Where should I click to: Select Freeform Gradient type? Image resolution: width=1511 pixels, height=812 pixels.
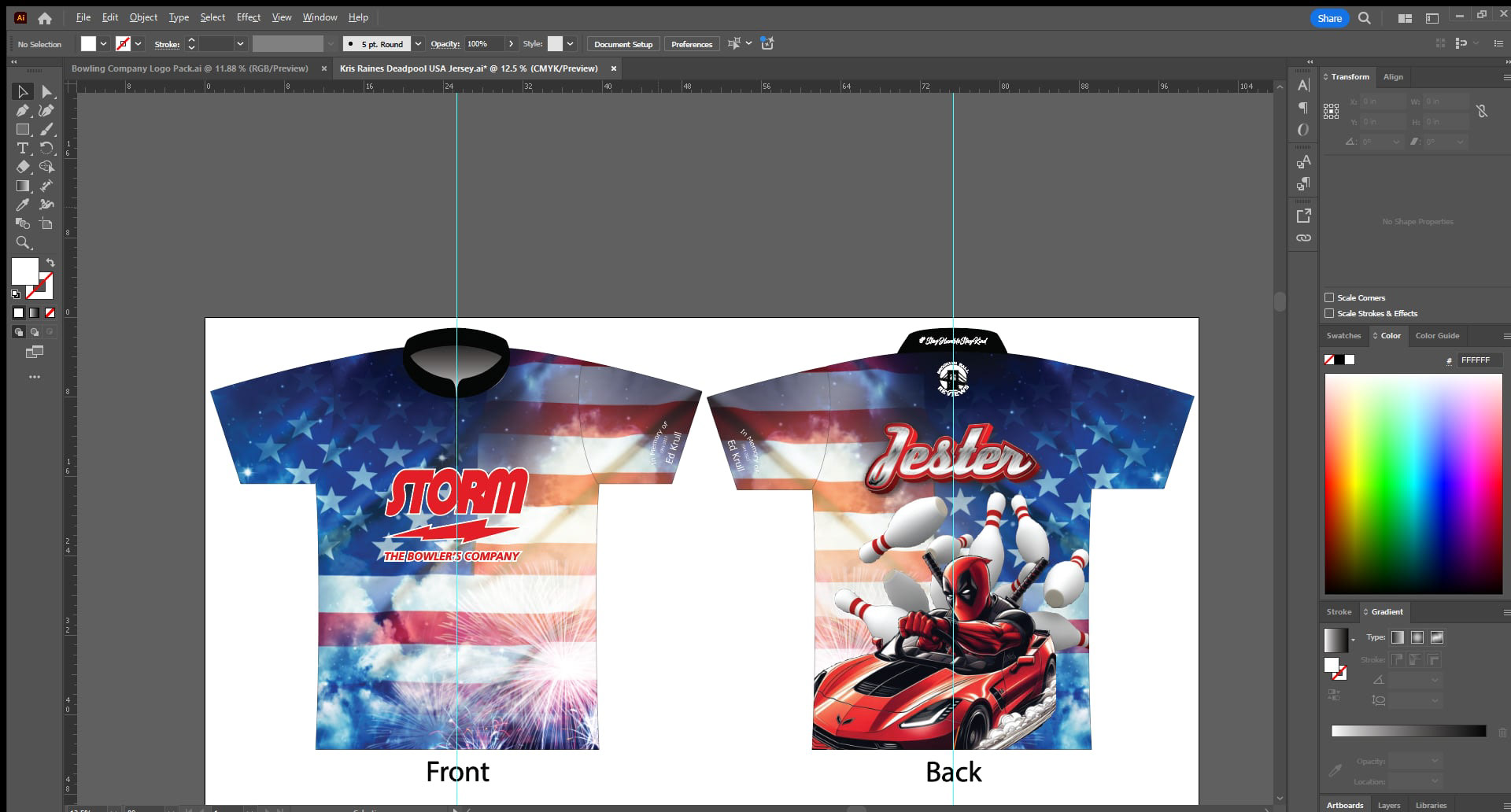tap(1437, 637)
